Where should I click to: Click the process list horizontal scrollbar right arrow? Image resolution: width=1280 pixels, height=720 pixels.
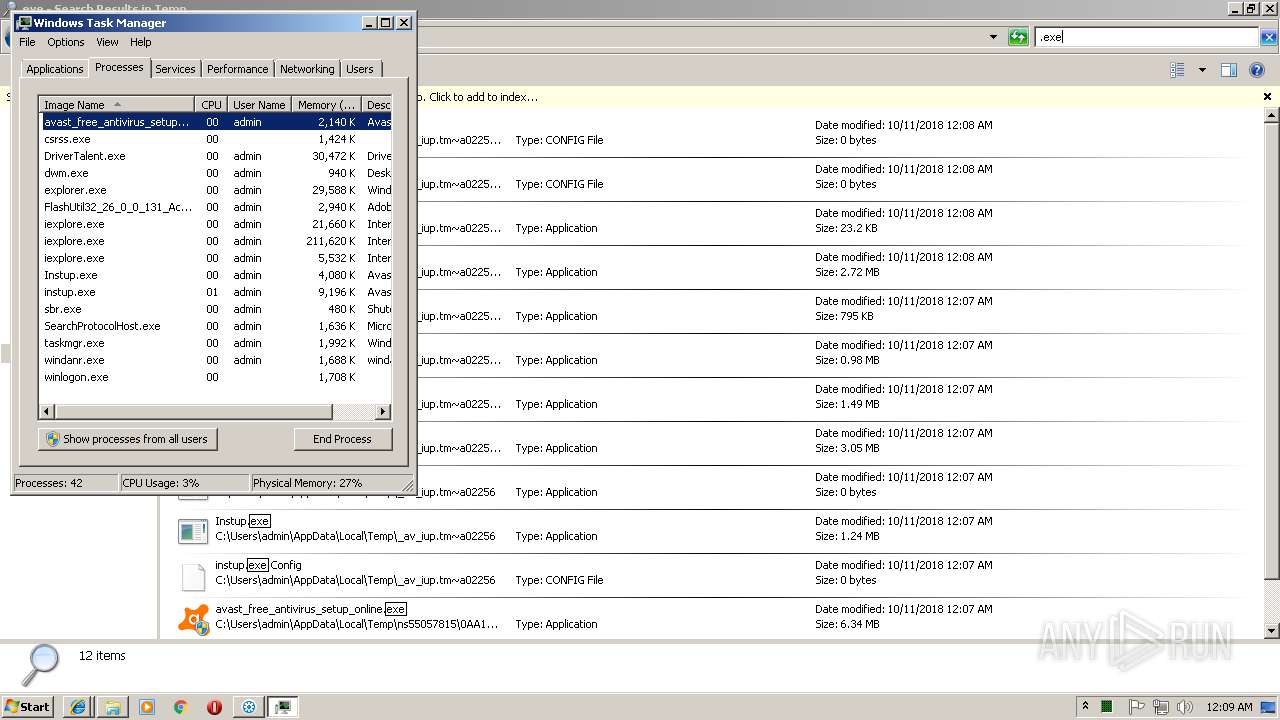(x=382, y=411)
